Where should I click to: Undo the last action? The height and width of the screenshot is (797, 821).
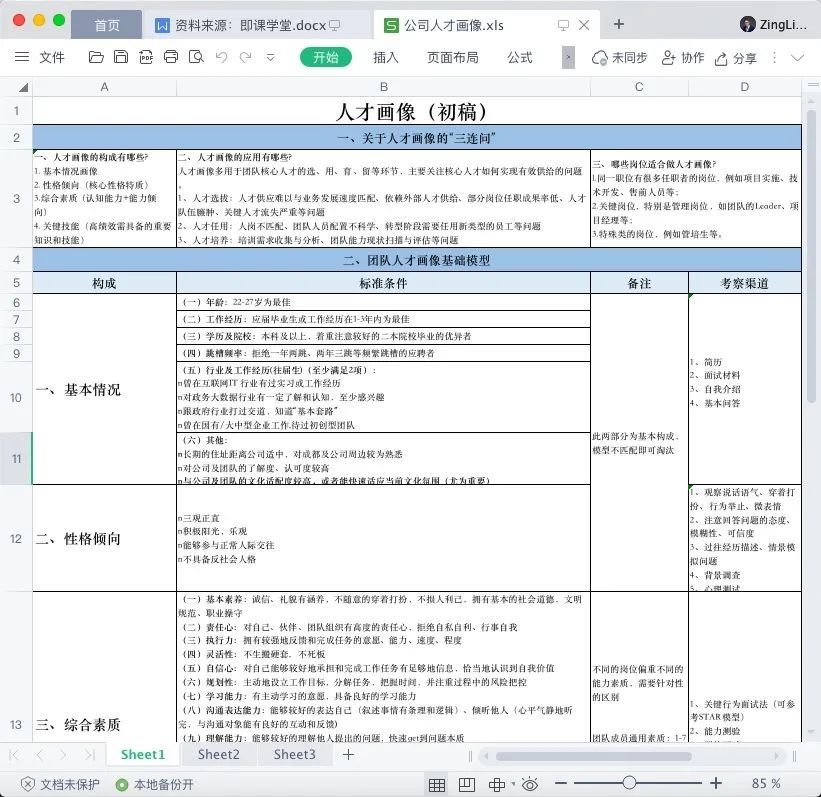click(x=224, y=58)
